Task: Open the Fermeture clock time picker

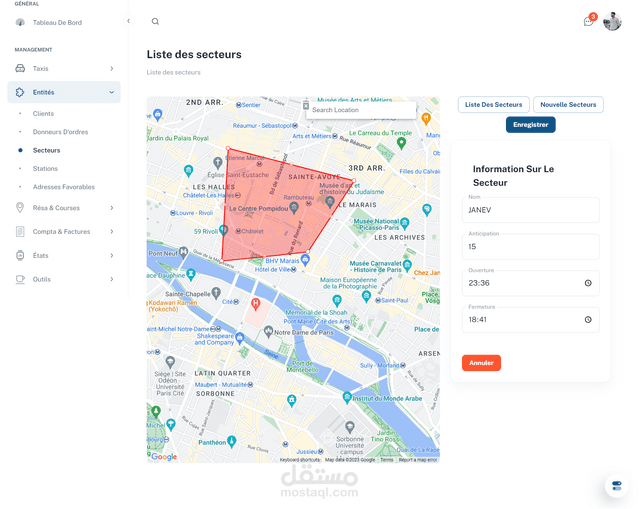Action: click(588, 320)
